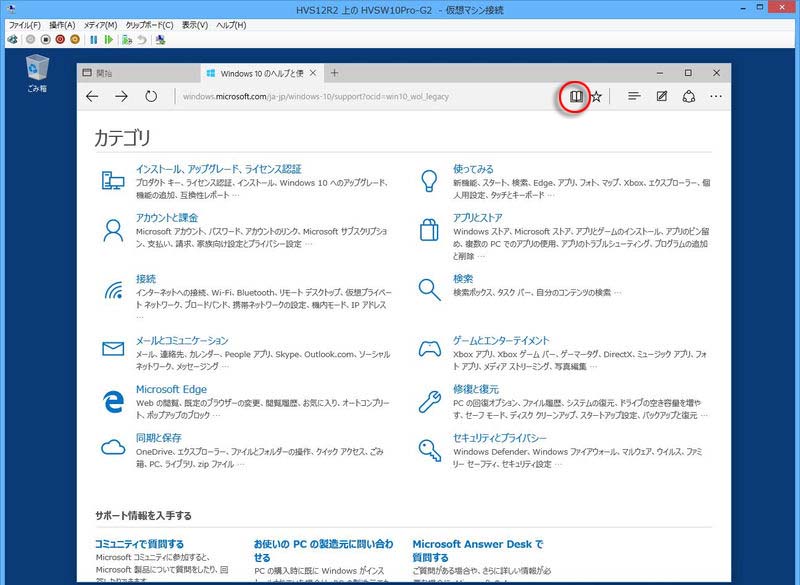
Task: Open インストール、アップグレード、ライセンス認証 link
Action: (218, 169)
